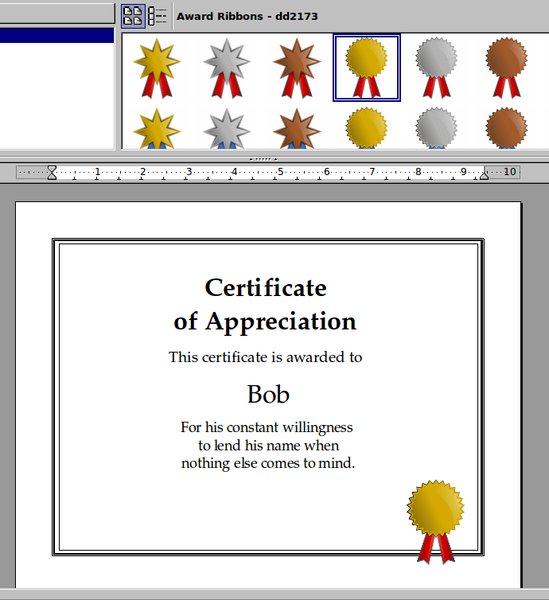Screen dimensions: 549x600
Task: Pick the bronze rosette in second row
Action: coord(507,128)
